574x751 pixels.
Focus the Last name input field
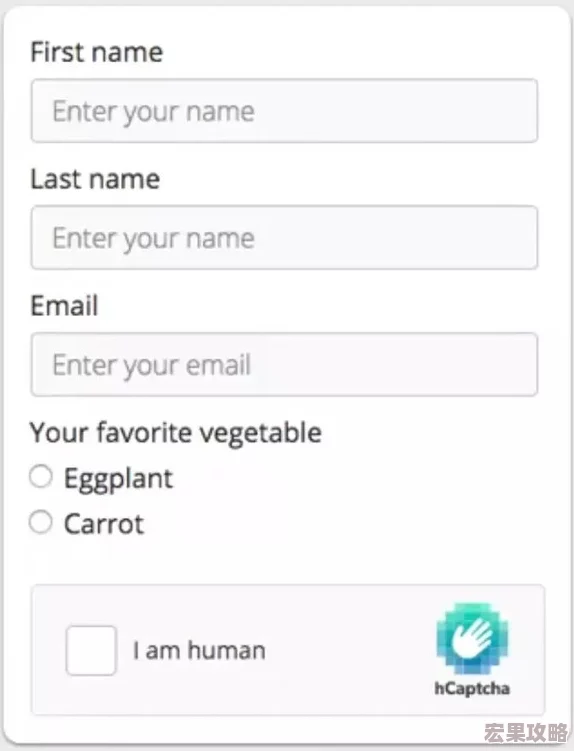tap(284, 238)
